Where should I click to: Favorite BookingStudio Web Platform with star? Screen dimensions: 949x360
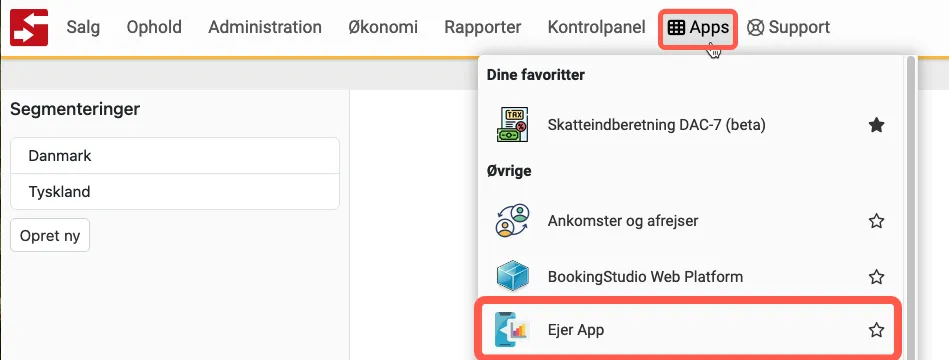click(x=876, y=277)
